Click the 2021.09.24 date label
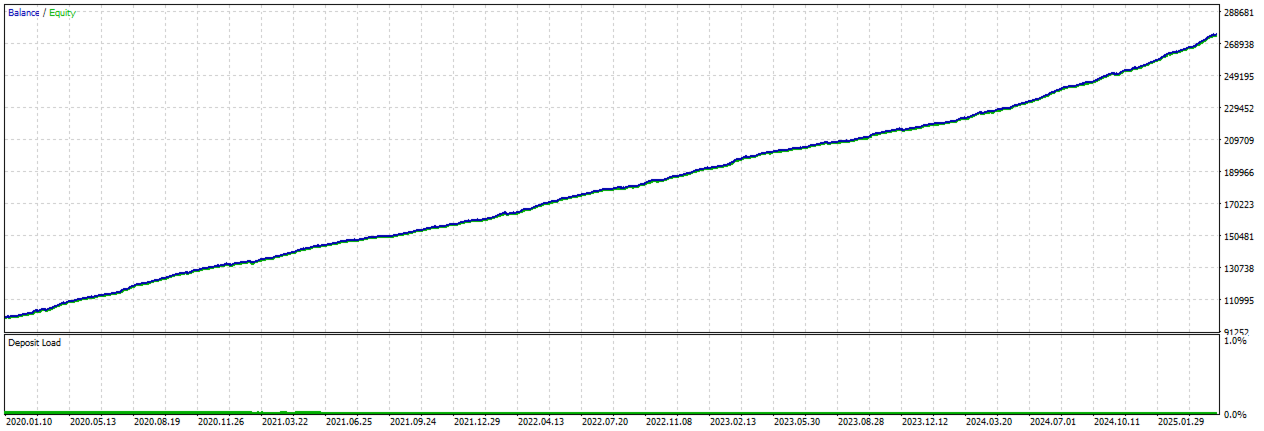The width and height of the screenshot is (1264, 431). 413,423
